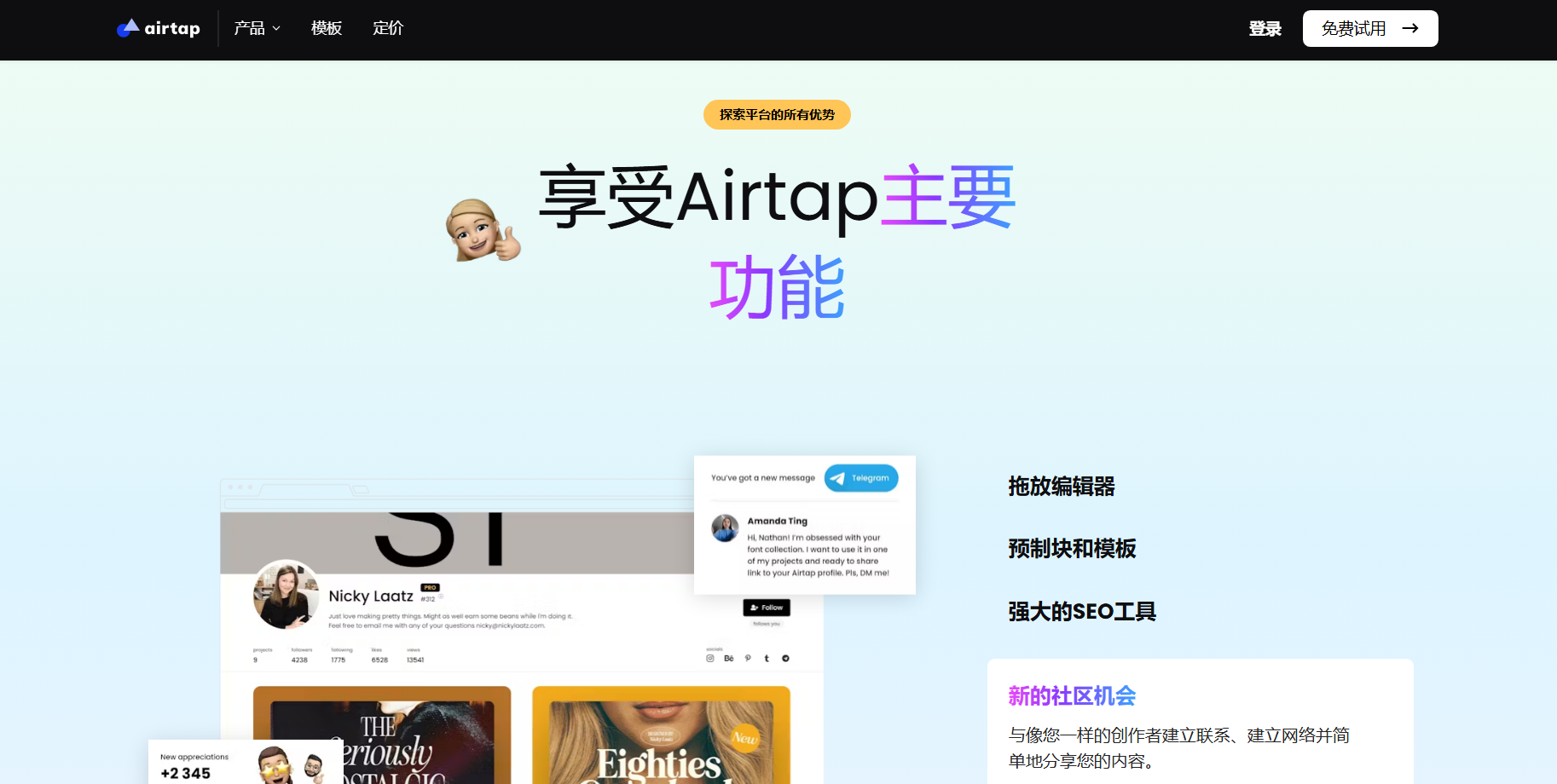Click the 享受Airtap主要功能 heading
Screen dimensions: 1557x784
(x=777, y=242)
